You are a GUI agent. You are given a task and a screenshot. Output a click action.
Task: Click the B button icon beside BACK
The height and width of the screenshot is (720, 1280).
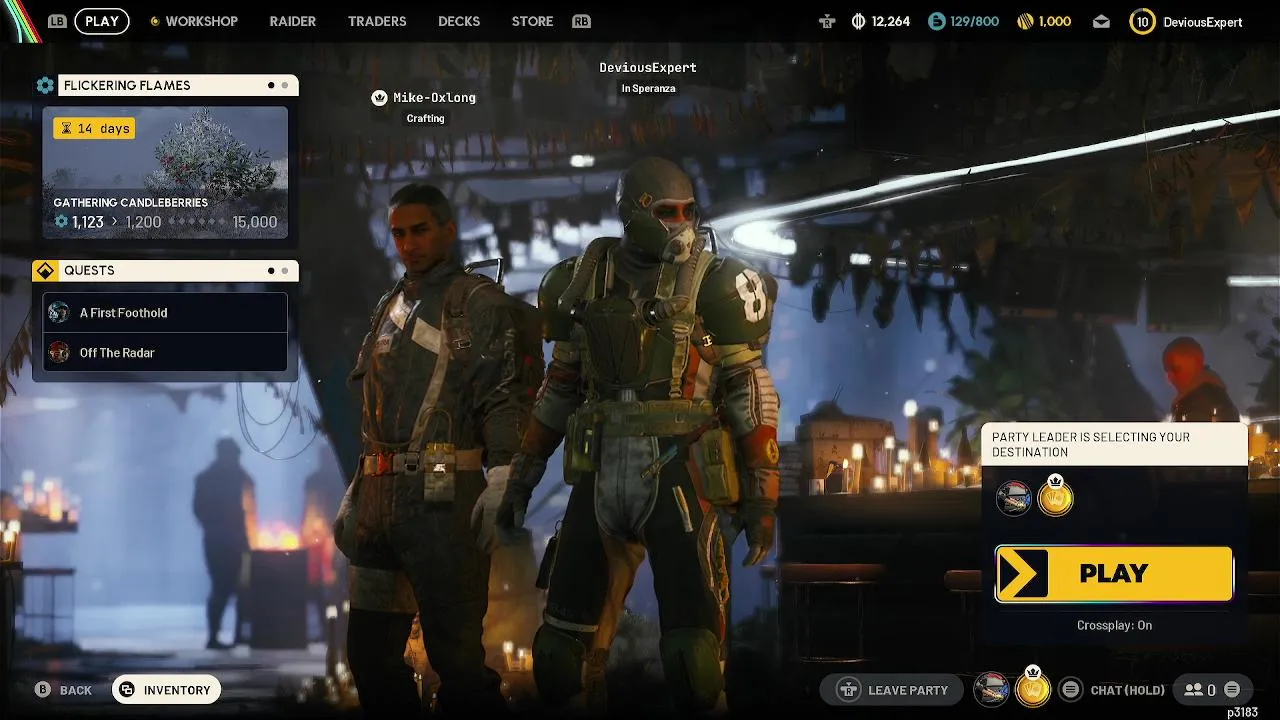click(43, 690)
